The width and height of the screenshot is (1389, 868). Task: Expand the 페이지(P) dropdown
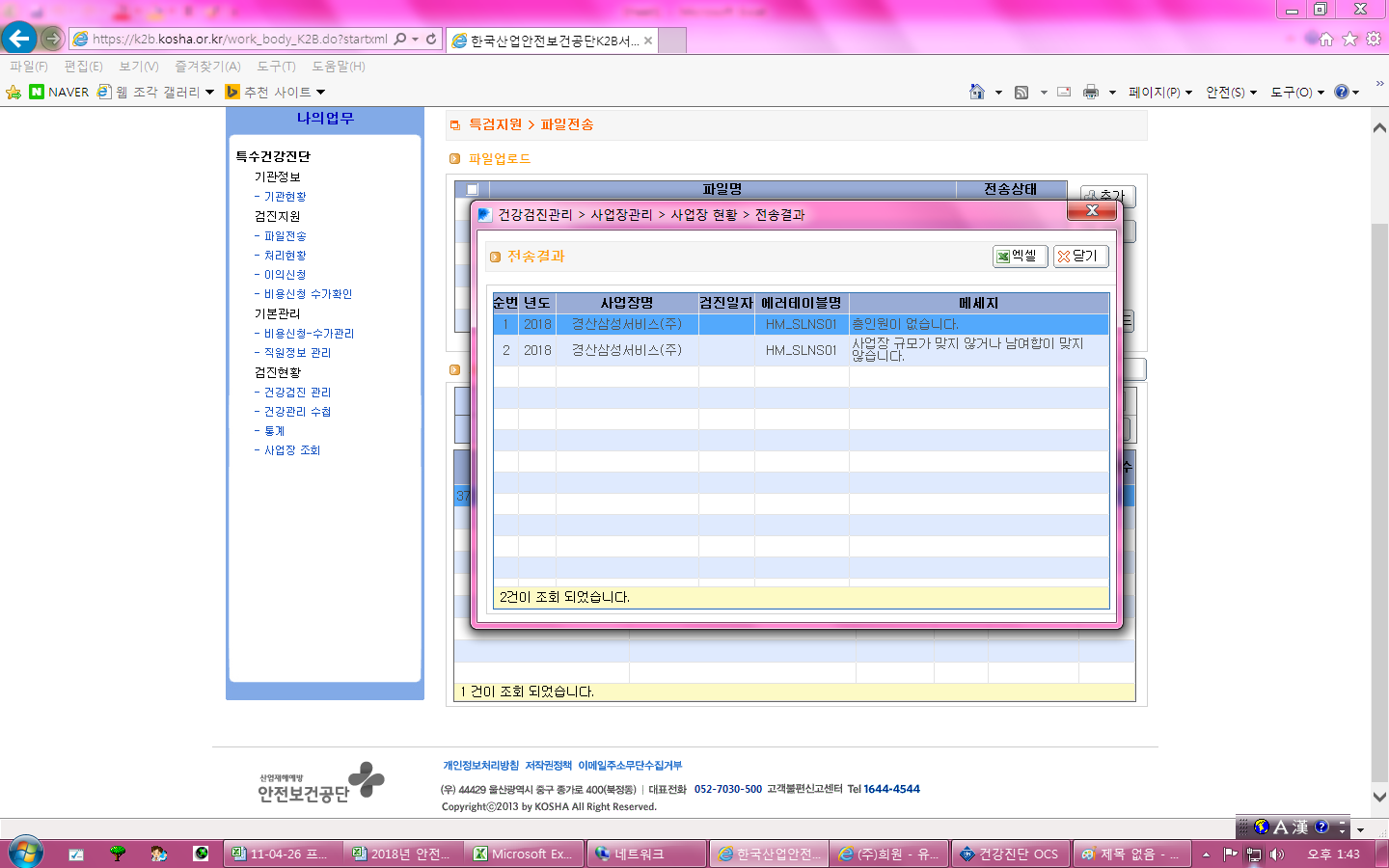coord(1160,92)
